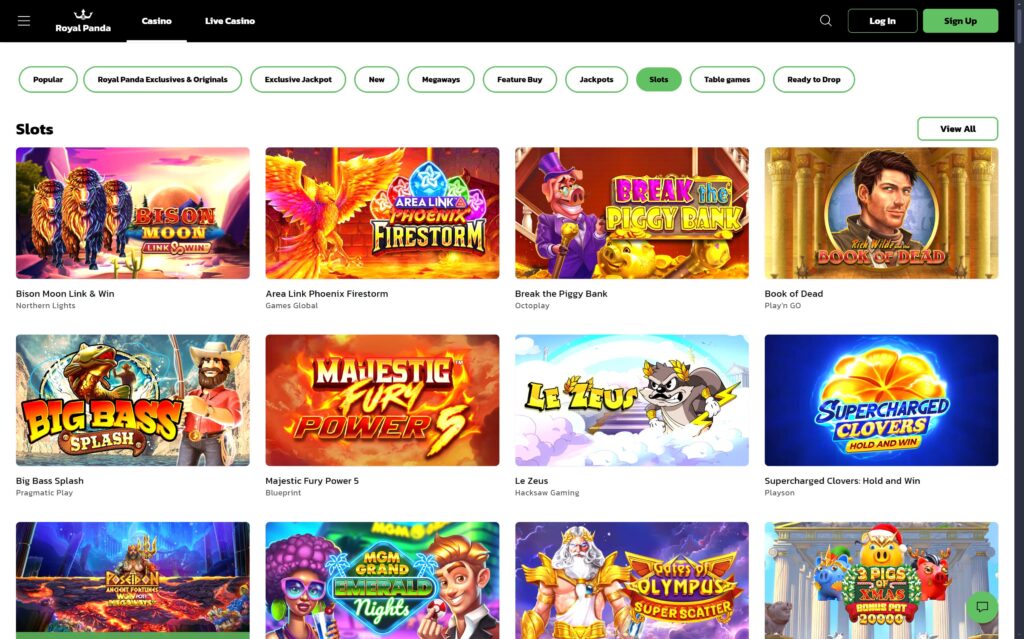Screen dimensions: 1024x639
Task: Open the search function
Action: coord(825,20)
